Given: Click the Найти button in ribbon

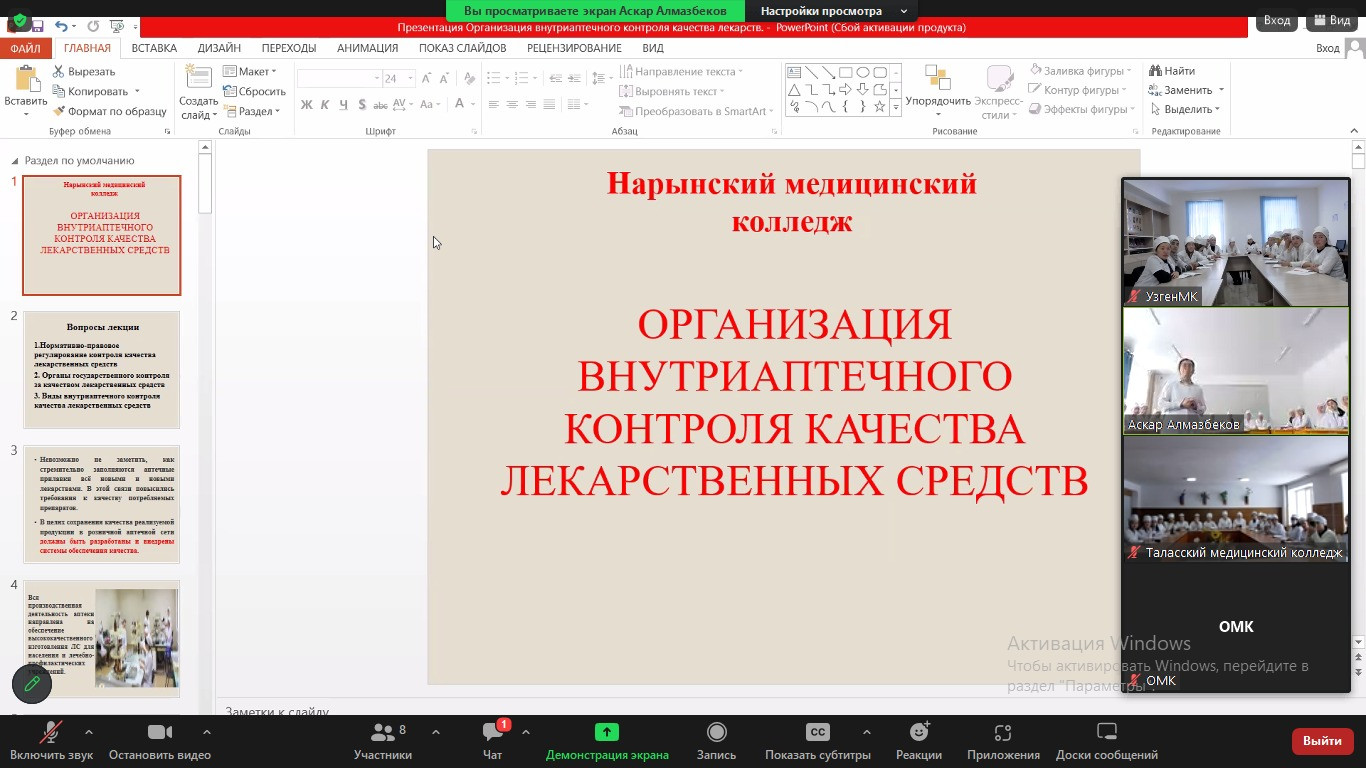Looking at the screenshot, I should pyautogui.click(x=1172, y=71).
